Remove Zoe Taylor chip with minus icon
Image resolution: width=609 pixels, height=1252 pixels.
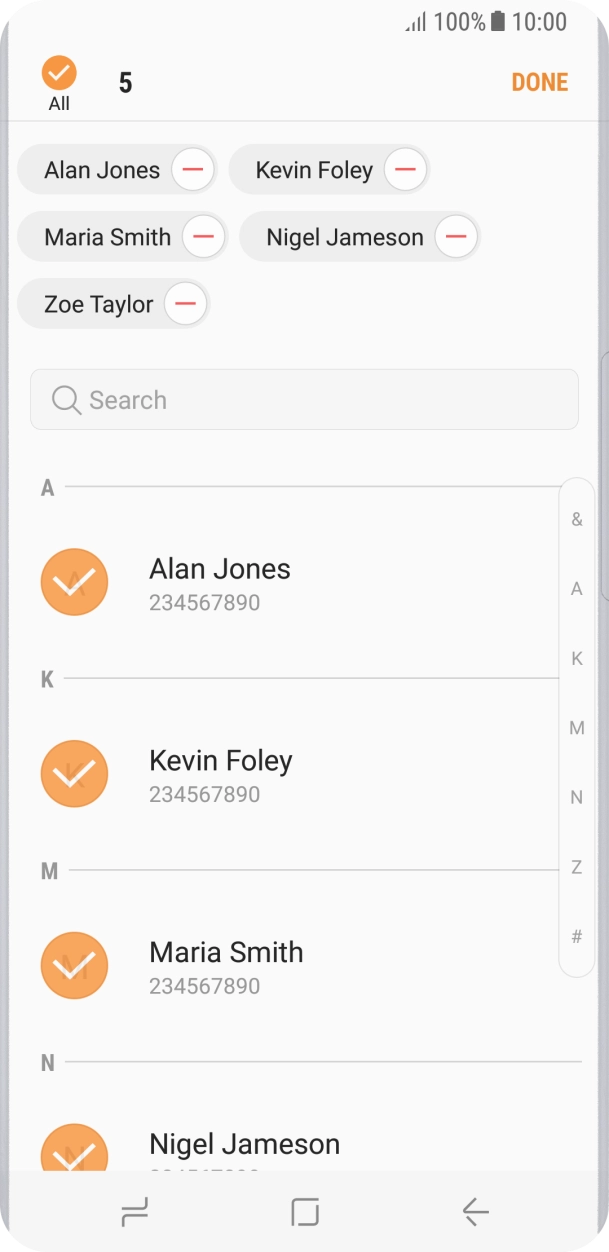185,304
